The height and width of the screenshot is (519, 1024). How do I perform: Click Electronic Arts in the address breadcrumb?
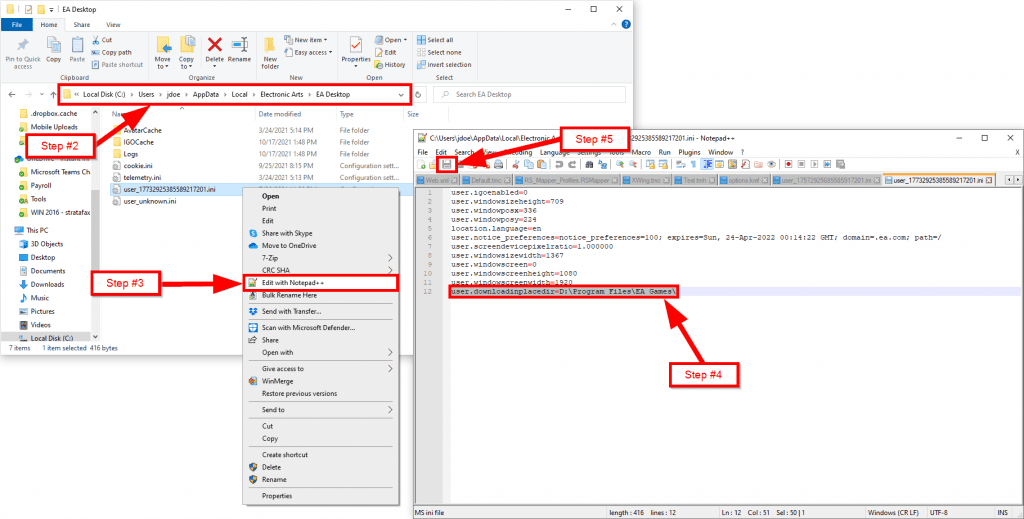[281, 95]
